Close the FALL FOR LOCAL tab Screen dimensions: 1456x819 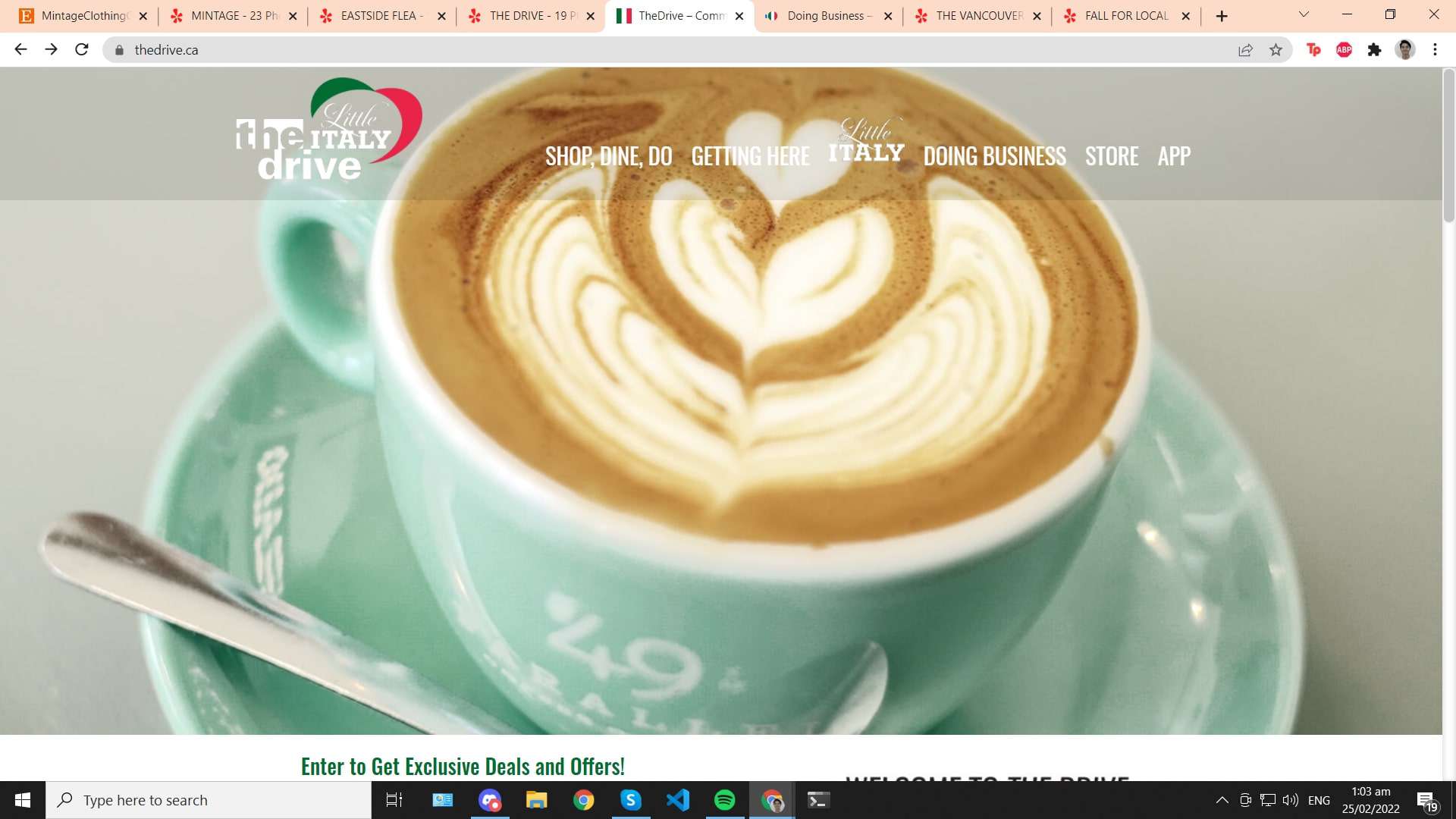point(1185,16)
